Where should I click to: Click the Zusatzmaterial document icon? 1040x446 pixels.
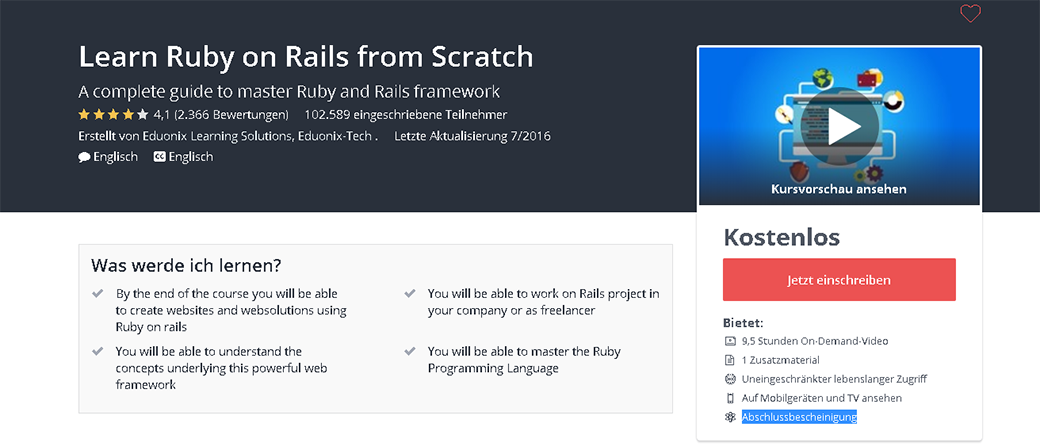730,360
